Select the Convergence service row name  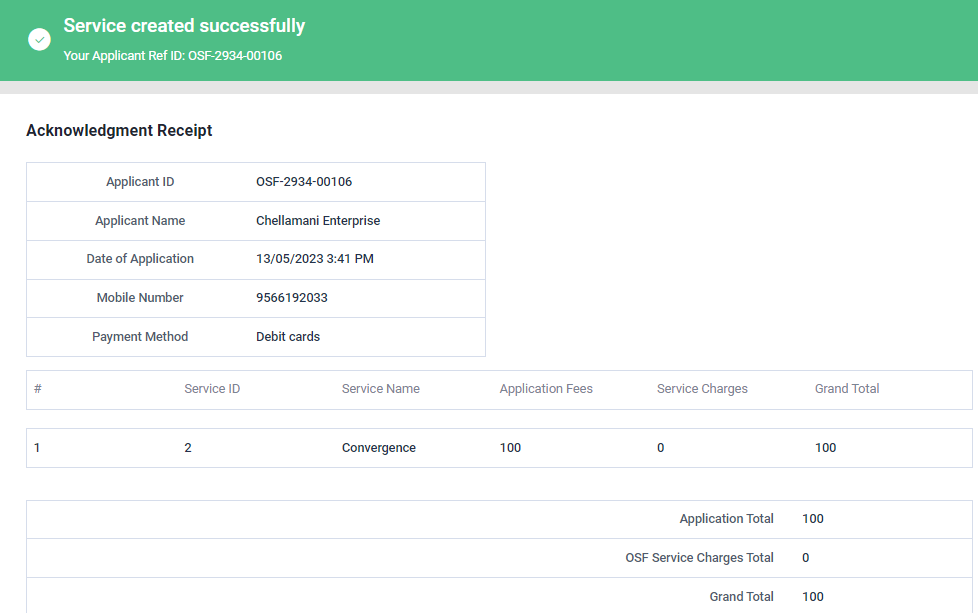coord(379,448)
